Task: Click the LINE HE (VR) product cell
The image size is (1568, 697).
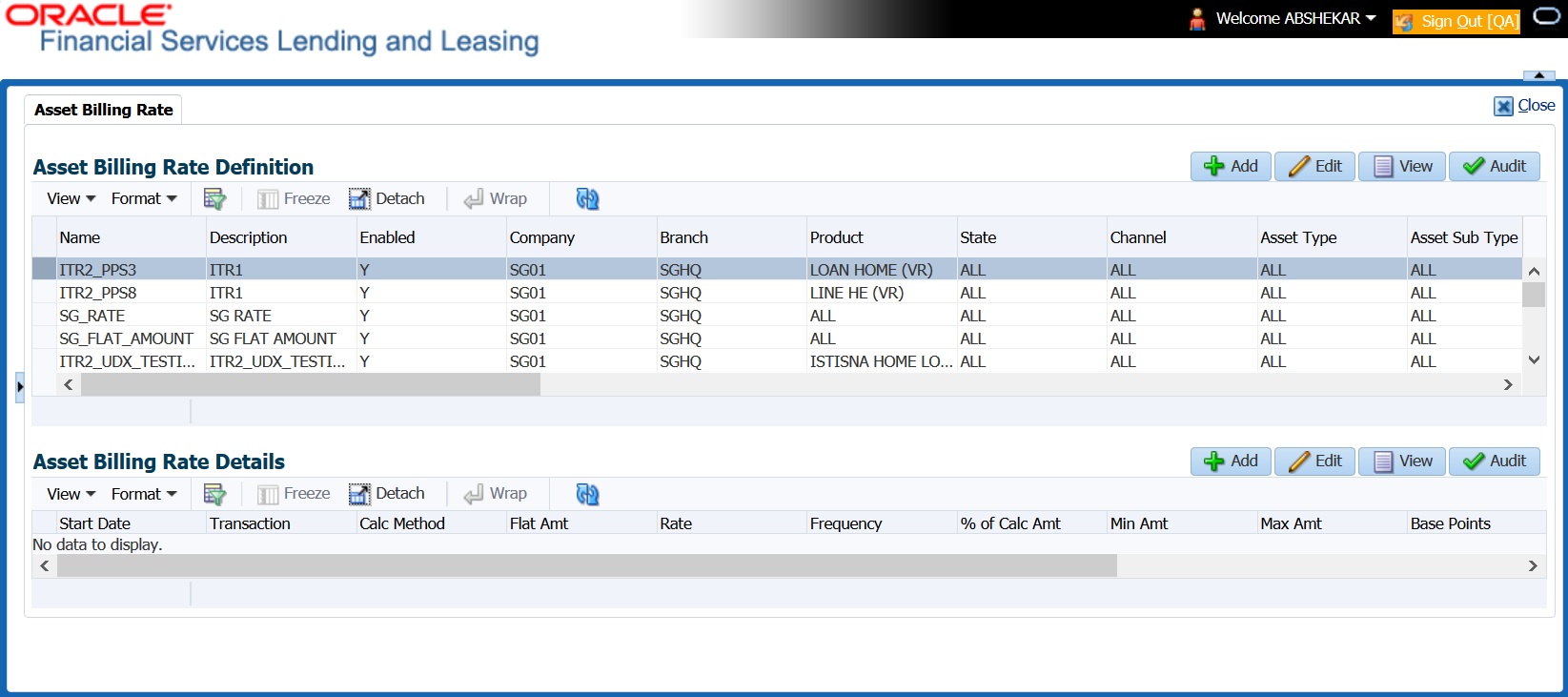Action: click(883, 293)
